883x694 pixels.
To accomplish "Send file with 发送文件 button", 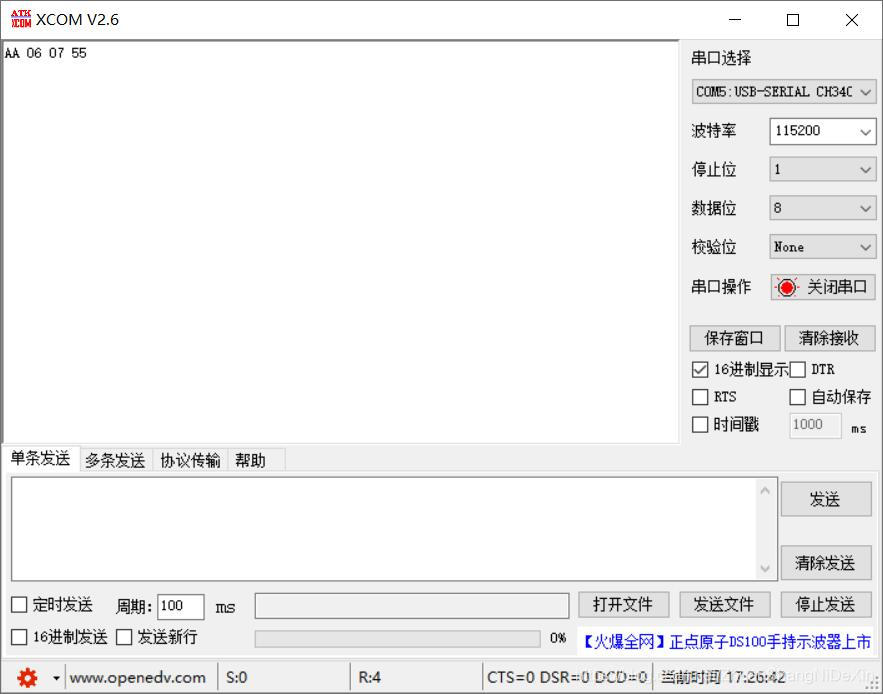I will tap(724, 605).
